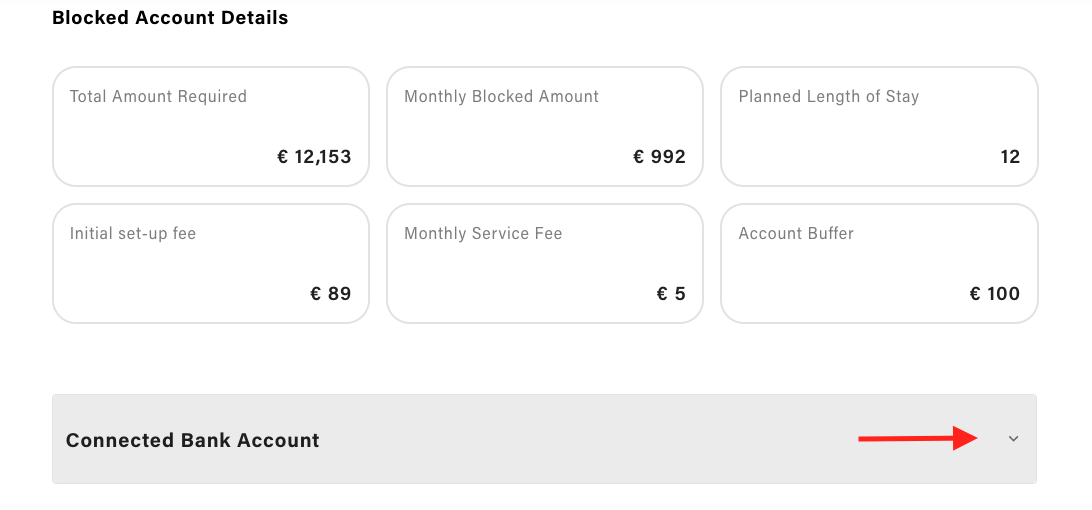Click the 89 set-up fee number
1092x510 pixels.
[x=340, y=294]
